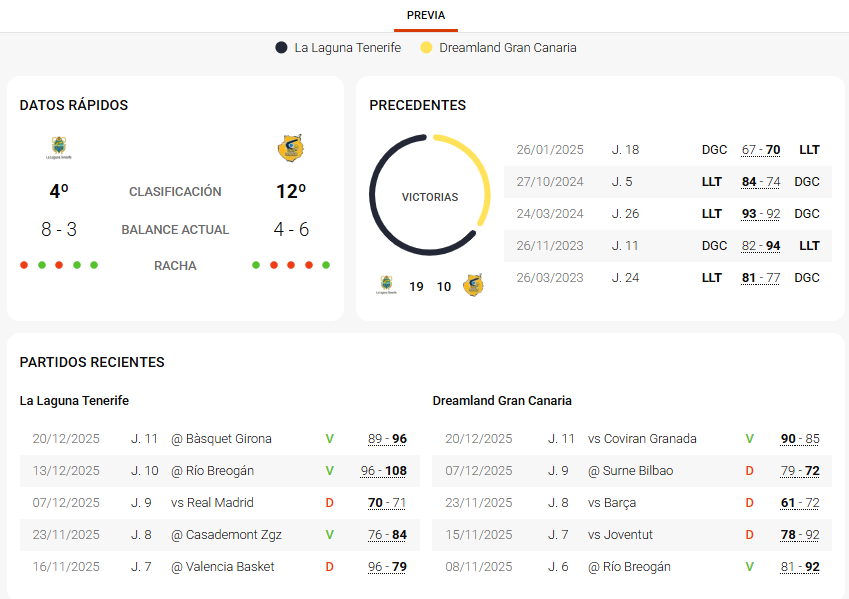Click the Victorias donut chart

click(x=430, y=196)
